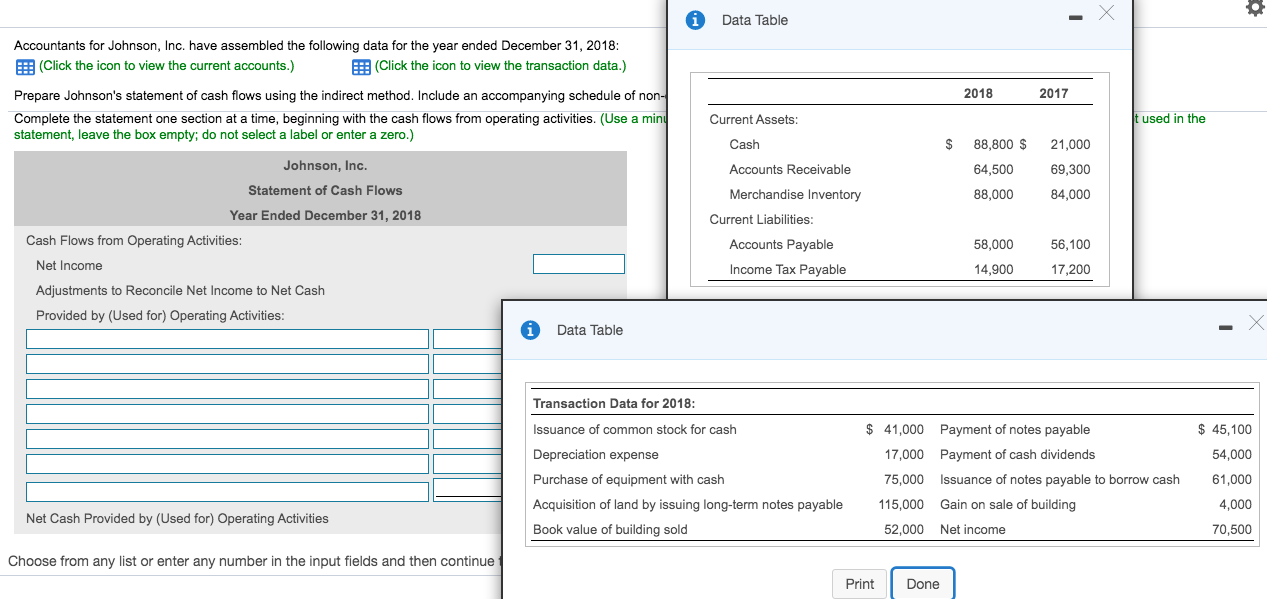Click the second adjustment amount box
Screen dimensions: 1267x599
click(468, 364)
